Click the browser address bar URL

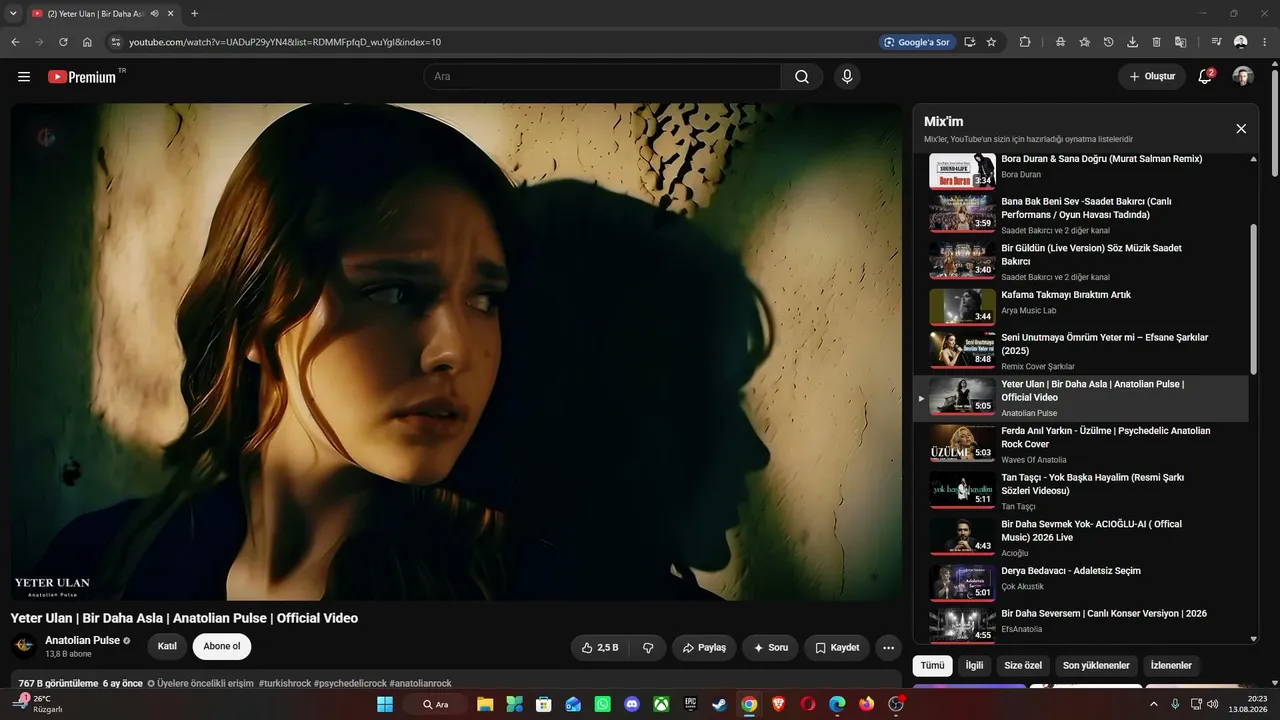(285, 42)
